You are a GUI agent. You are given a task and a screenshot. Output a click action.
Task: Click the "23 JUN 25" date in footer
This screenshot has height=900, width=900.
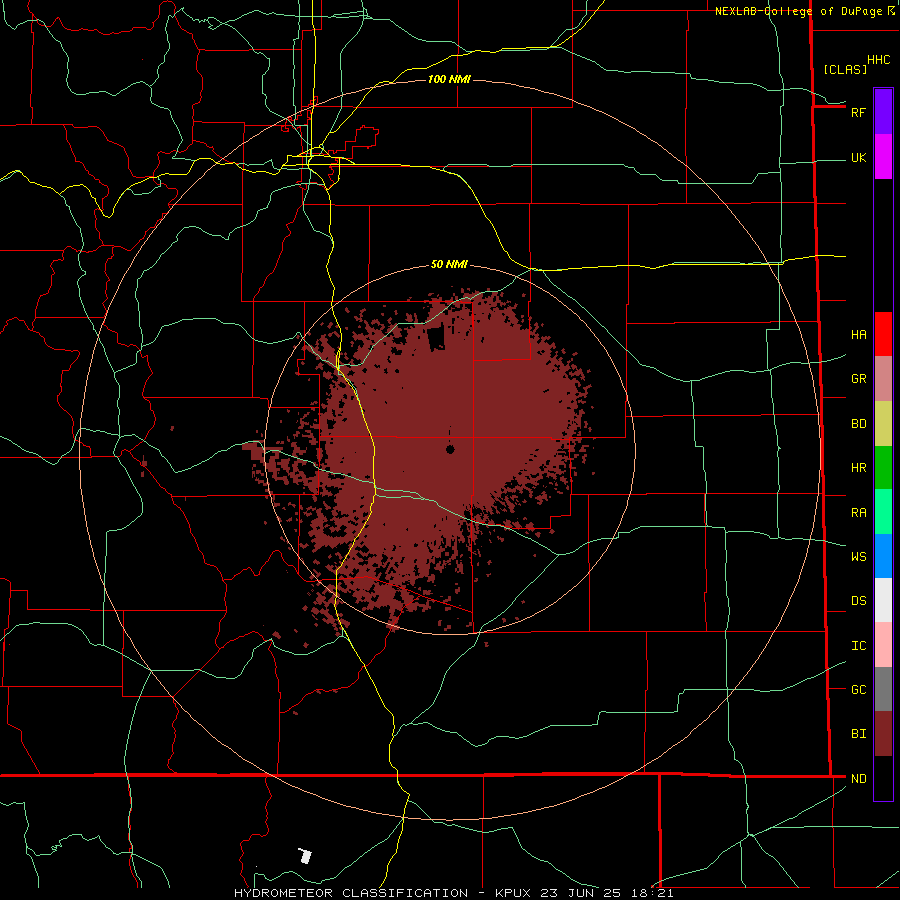point(579,893)
